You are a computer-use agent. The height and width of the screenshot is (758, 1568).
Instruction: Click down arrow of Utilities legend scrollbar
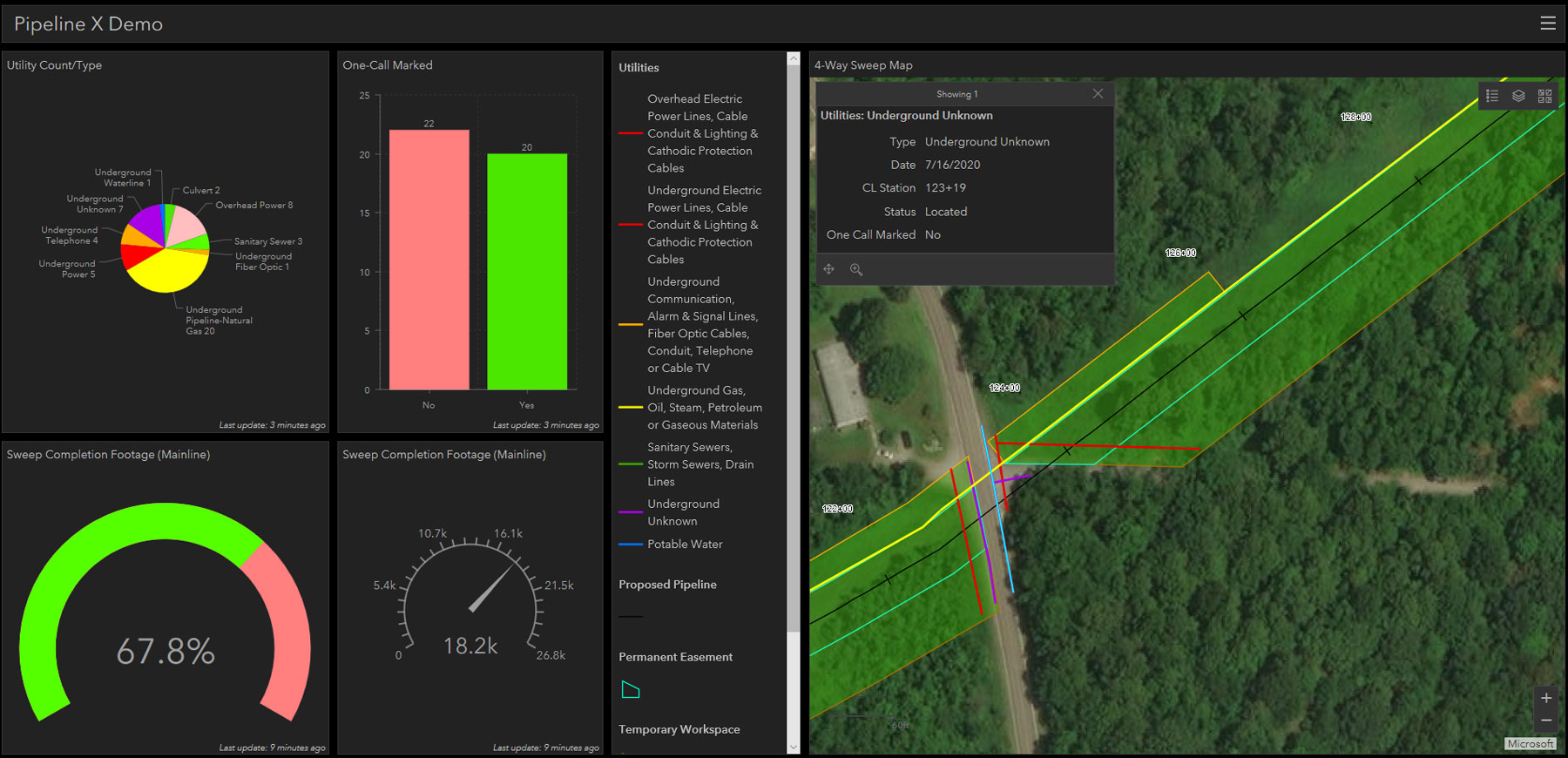click(793, 747)
